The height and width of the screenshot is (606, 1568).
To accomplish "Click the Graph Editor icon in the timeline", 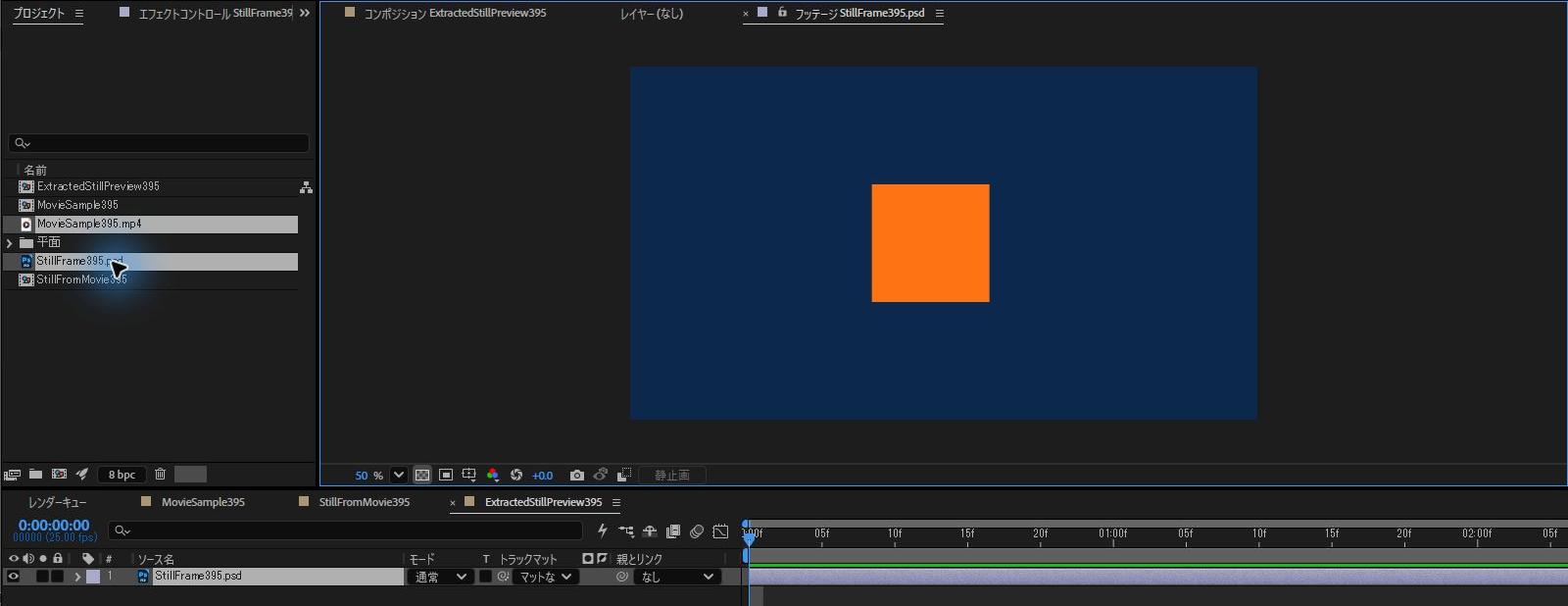I will (x=720, y=531).
